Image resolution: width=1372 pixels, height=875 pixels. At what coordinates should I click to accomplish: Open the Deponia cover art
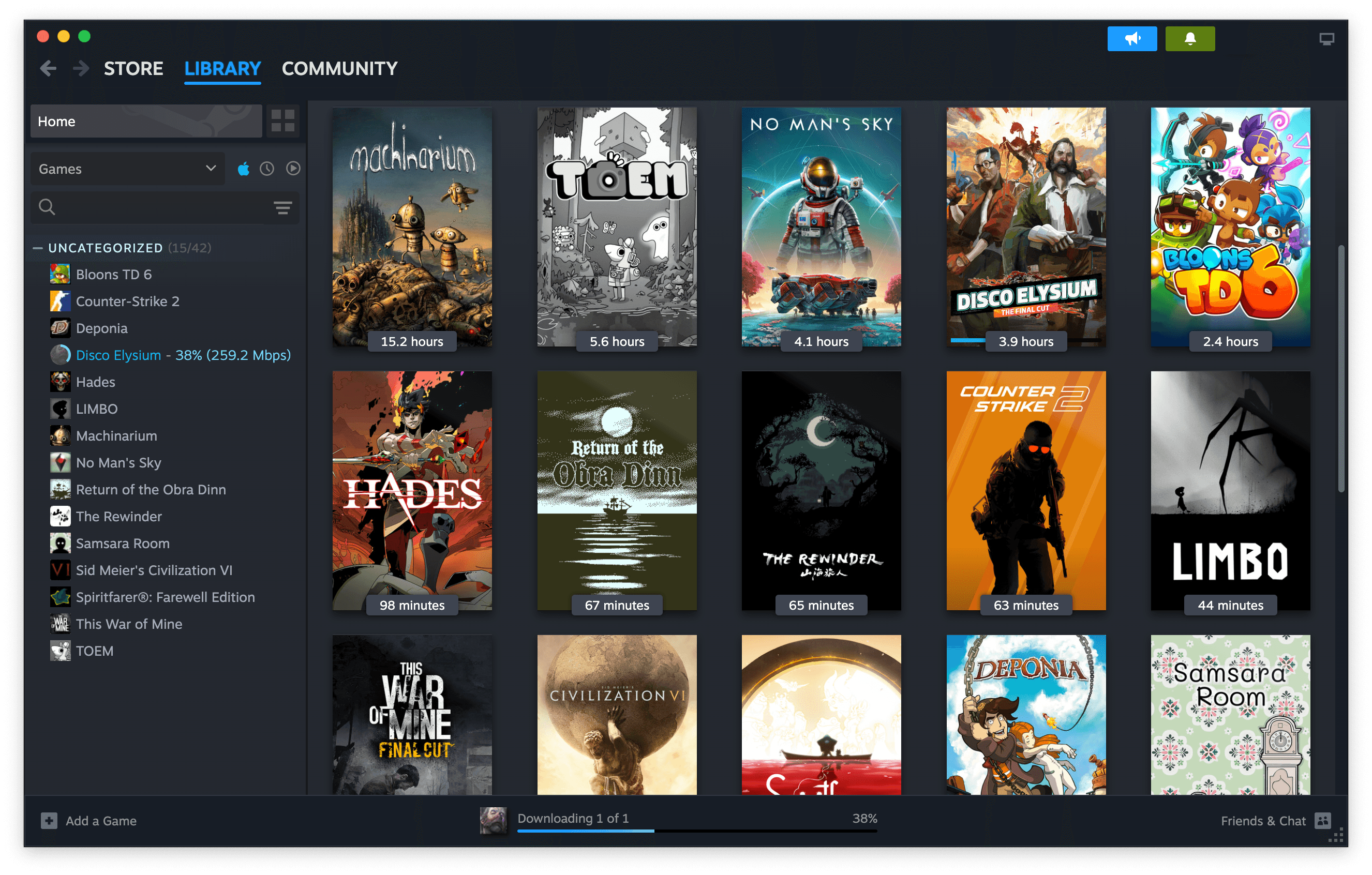click(1025, 715)
